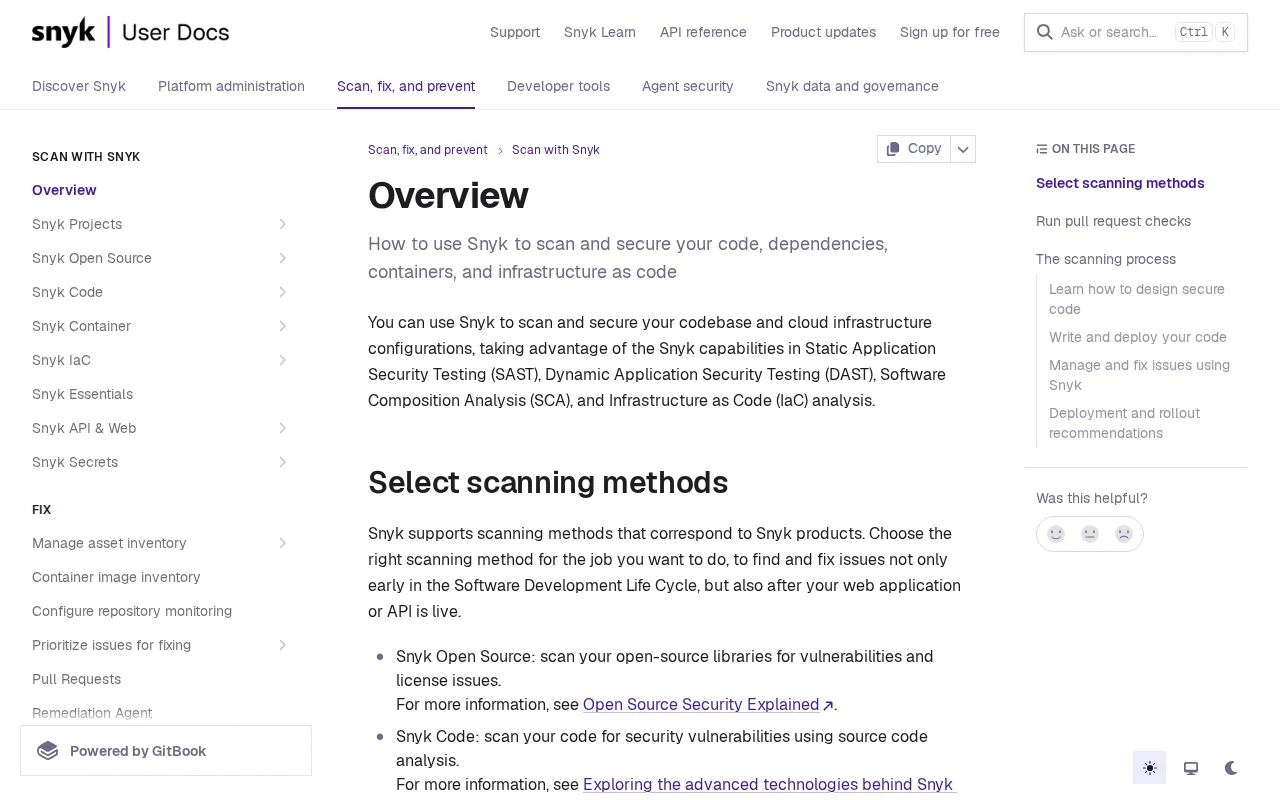Open Configure repository monitoring page
This screenshot has width=1280, height=800.
[132, 611]
